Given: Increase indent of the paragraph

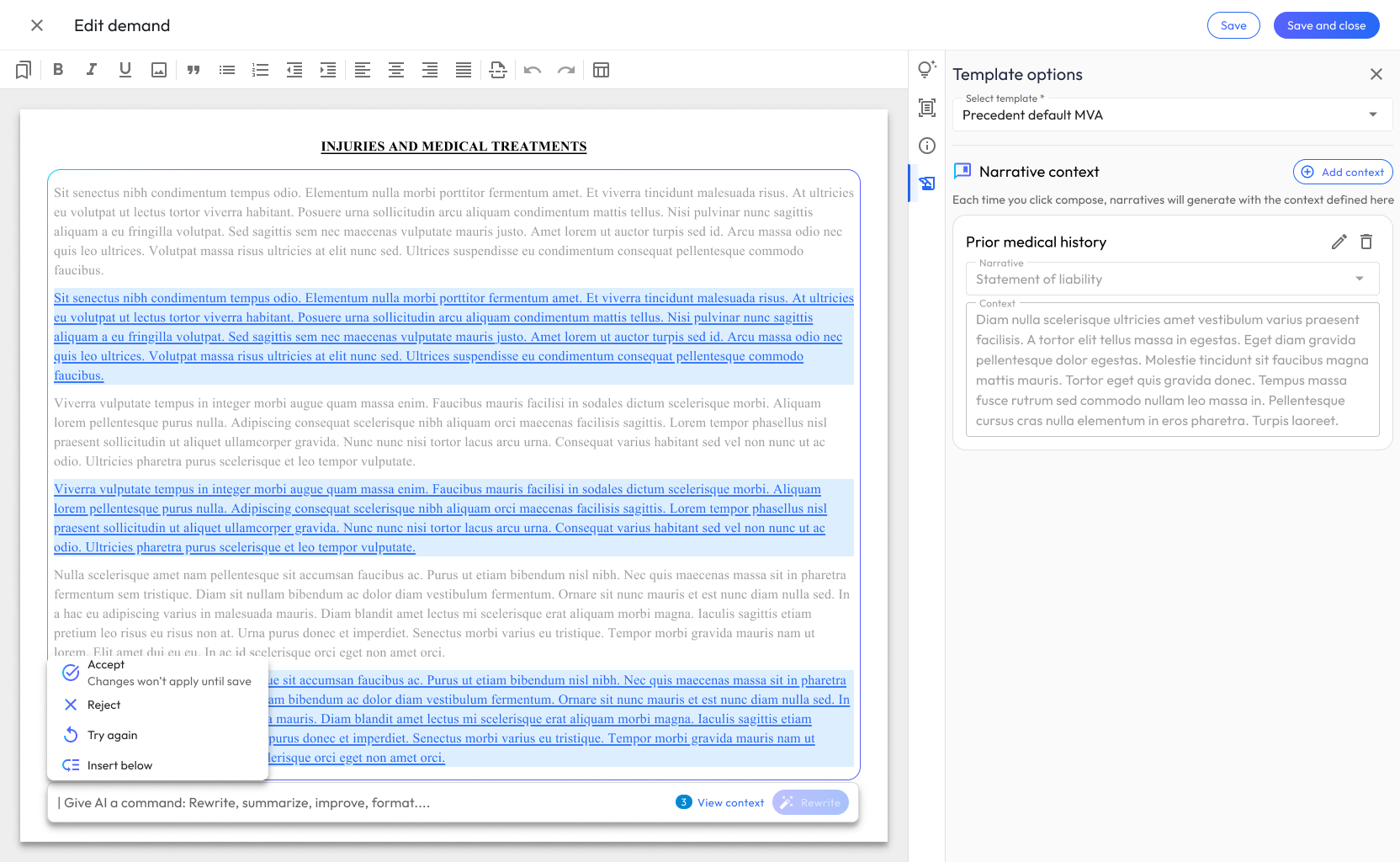Looking at the screenshot, I should (x=328, y=70).
